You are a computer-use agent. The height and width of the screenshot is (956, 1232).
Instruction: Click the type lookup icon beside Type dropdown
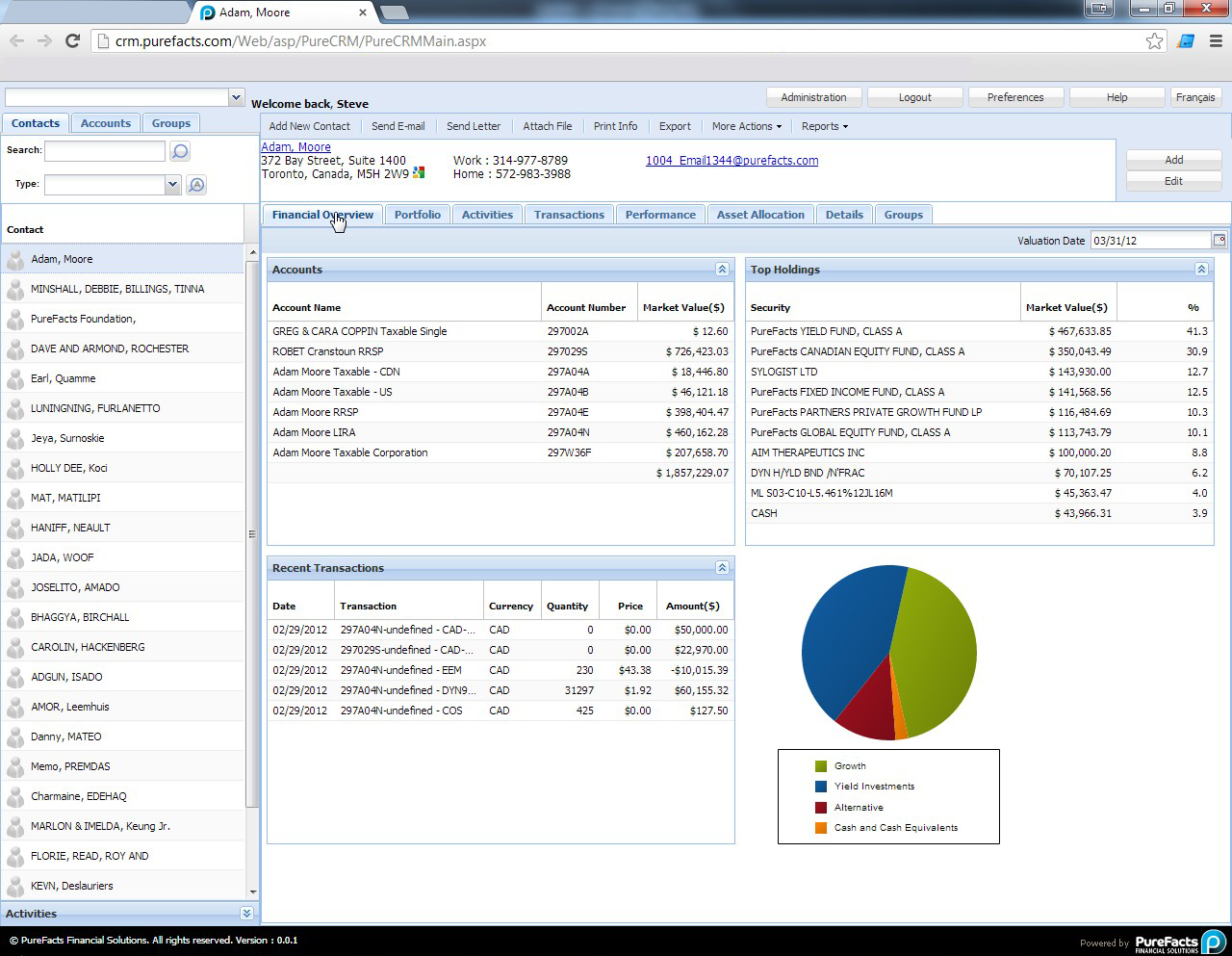196,185
